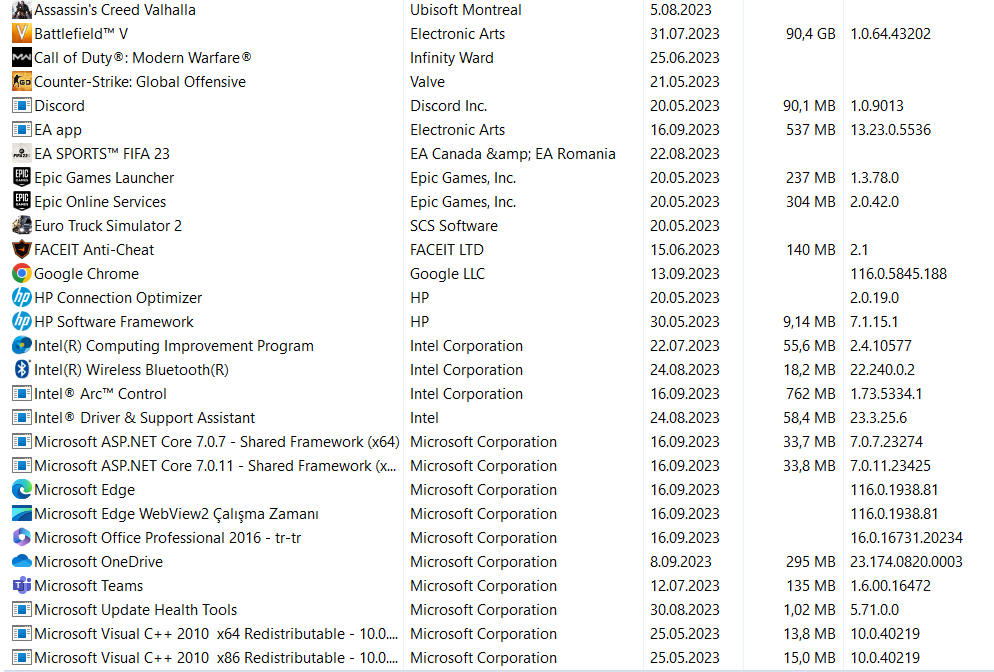Click the EA app icon

(22, 129)
